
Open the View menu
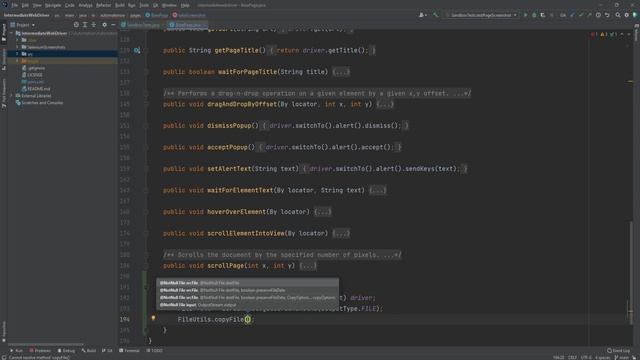(37, 5)
